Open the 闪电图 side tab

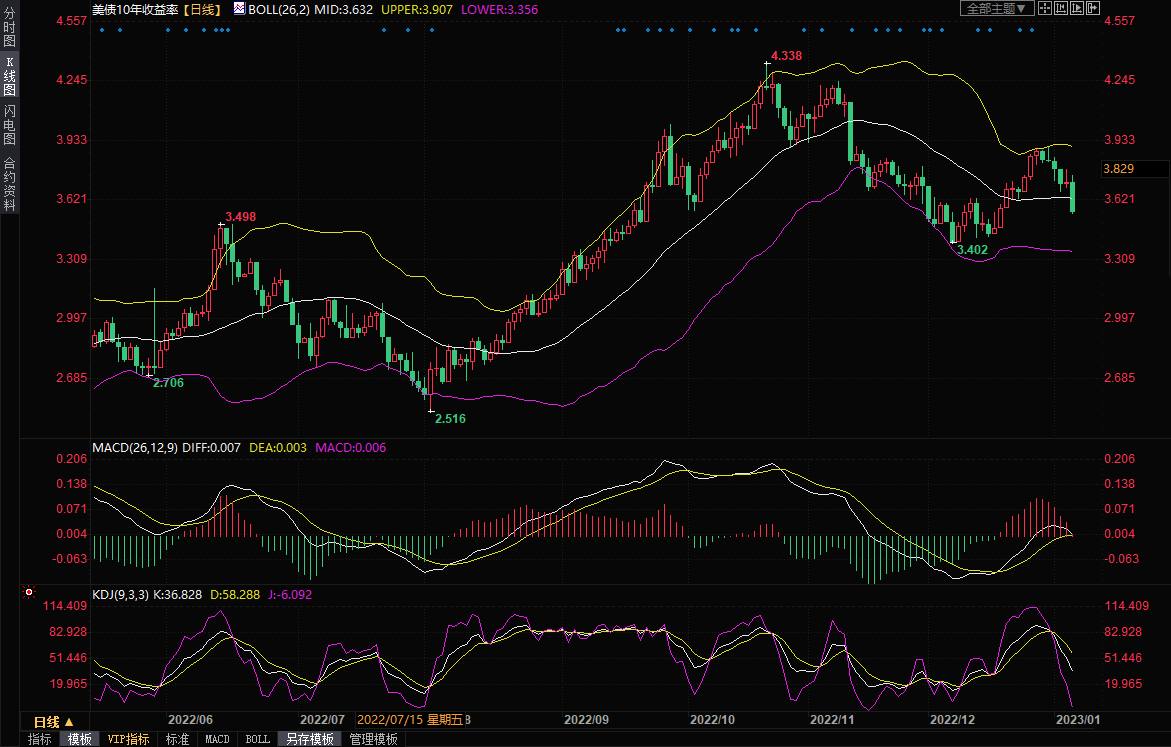(9, 124)
